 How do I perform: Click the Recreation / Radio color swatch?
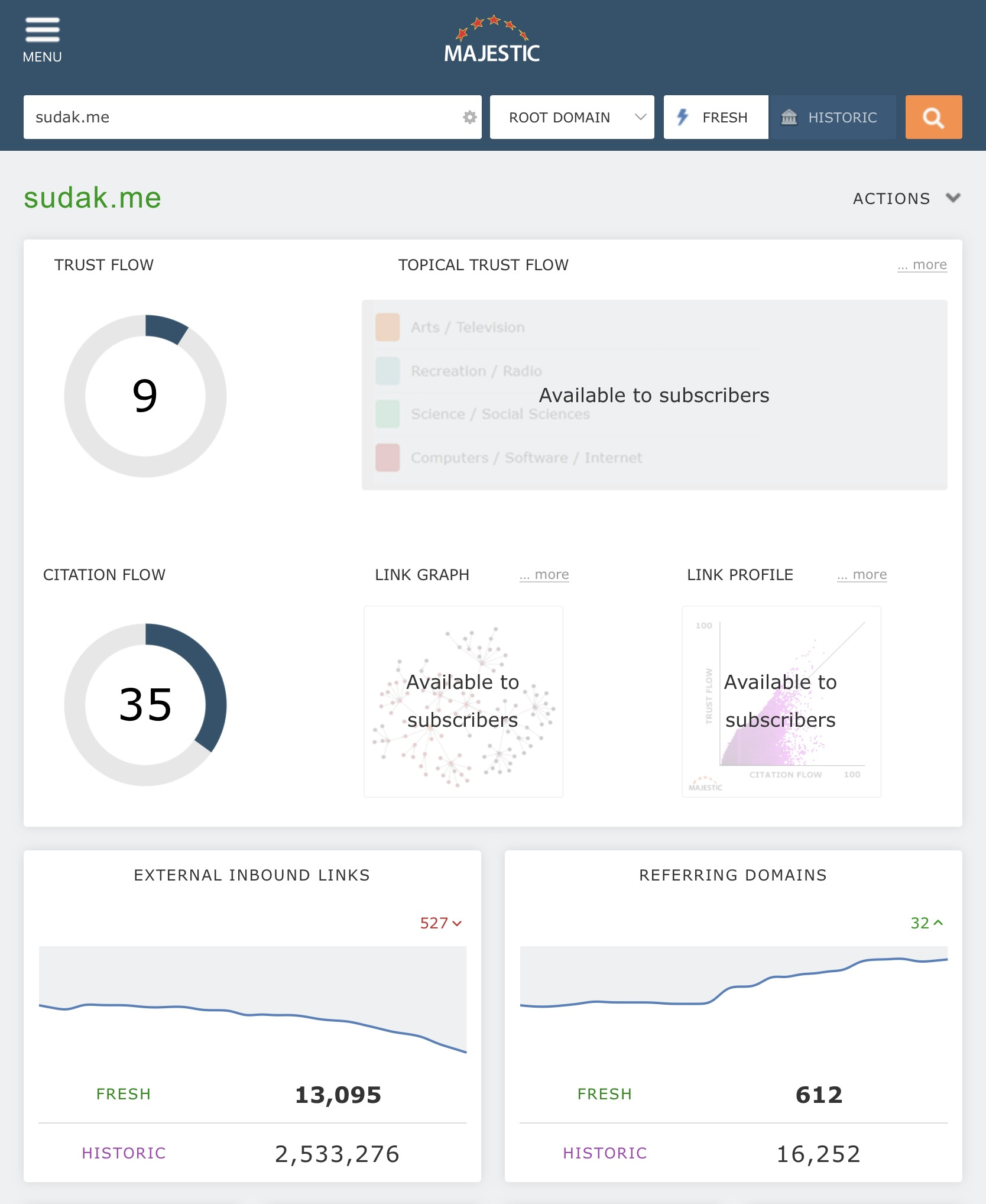[388, 371]
